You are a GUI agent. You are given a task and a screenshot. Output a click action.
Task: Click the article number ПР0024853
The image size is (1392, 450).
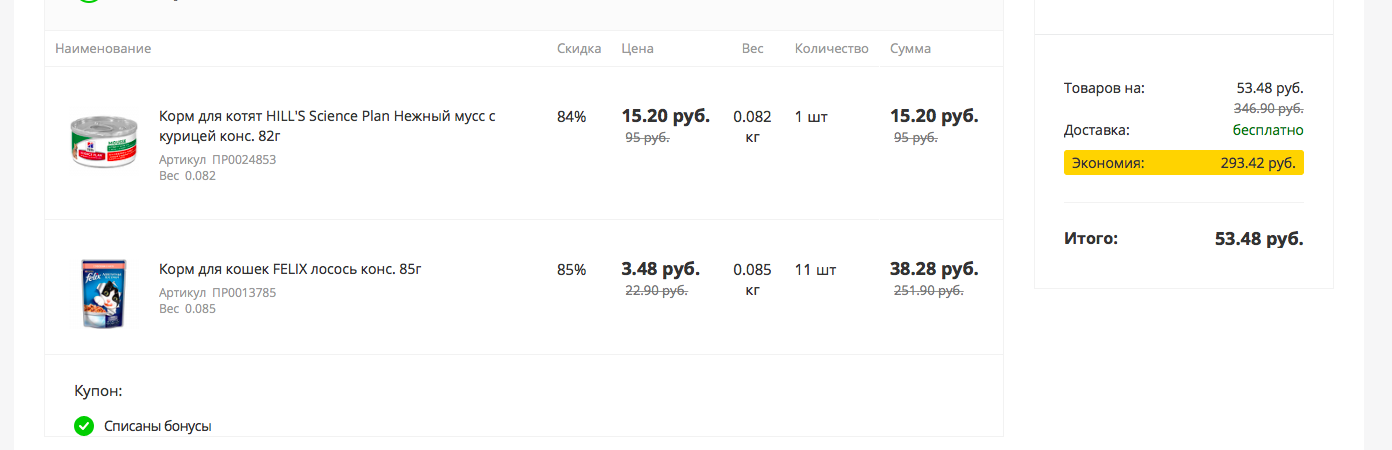(x=244, y=159)
